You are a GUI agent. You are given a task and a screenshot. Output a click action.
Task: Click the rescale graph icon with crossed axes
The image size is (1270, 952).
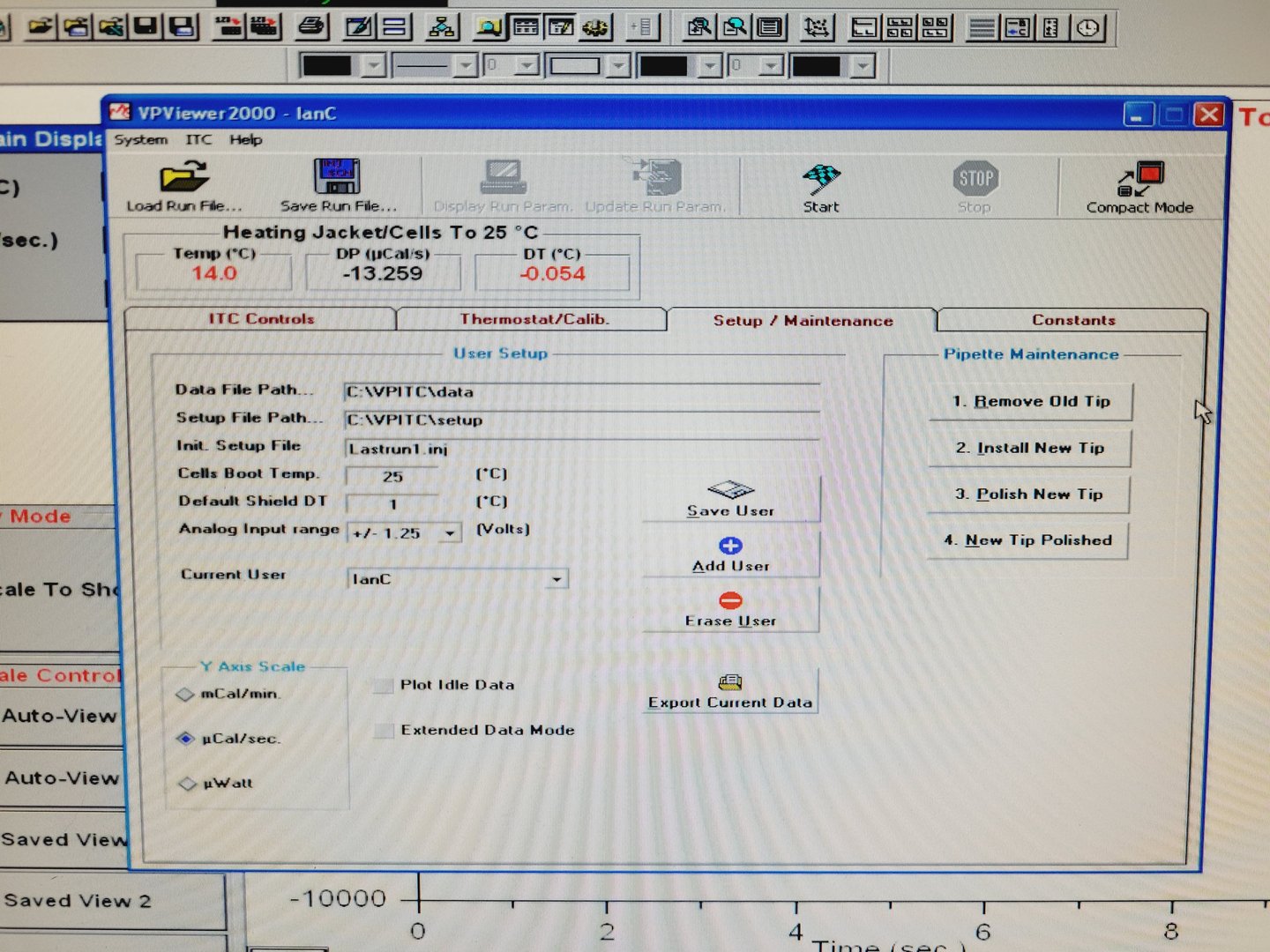click(818, 28)
